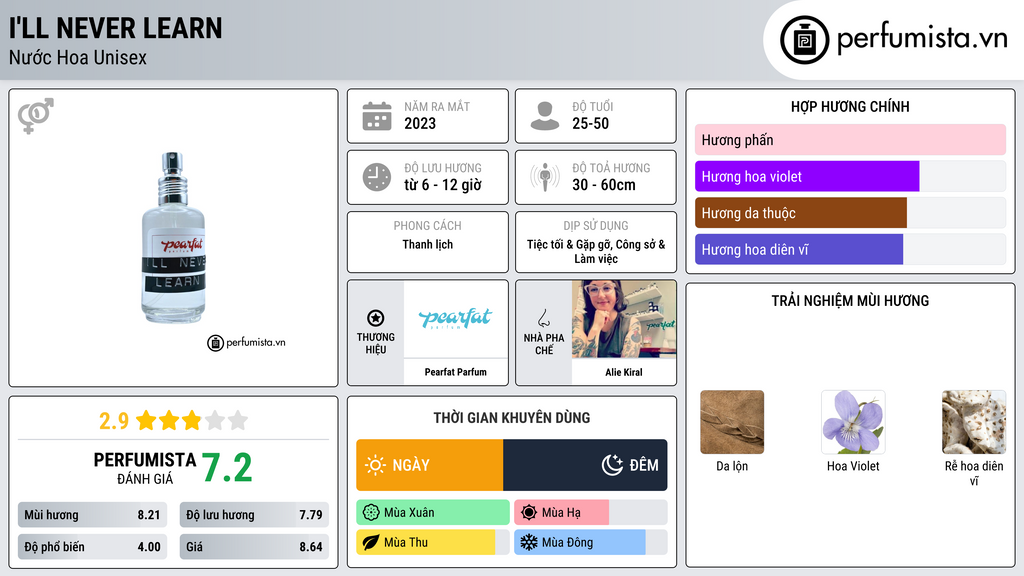Click the Thanh lịch style value

(428, 244)
